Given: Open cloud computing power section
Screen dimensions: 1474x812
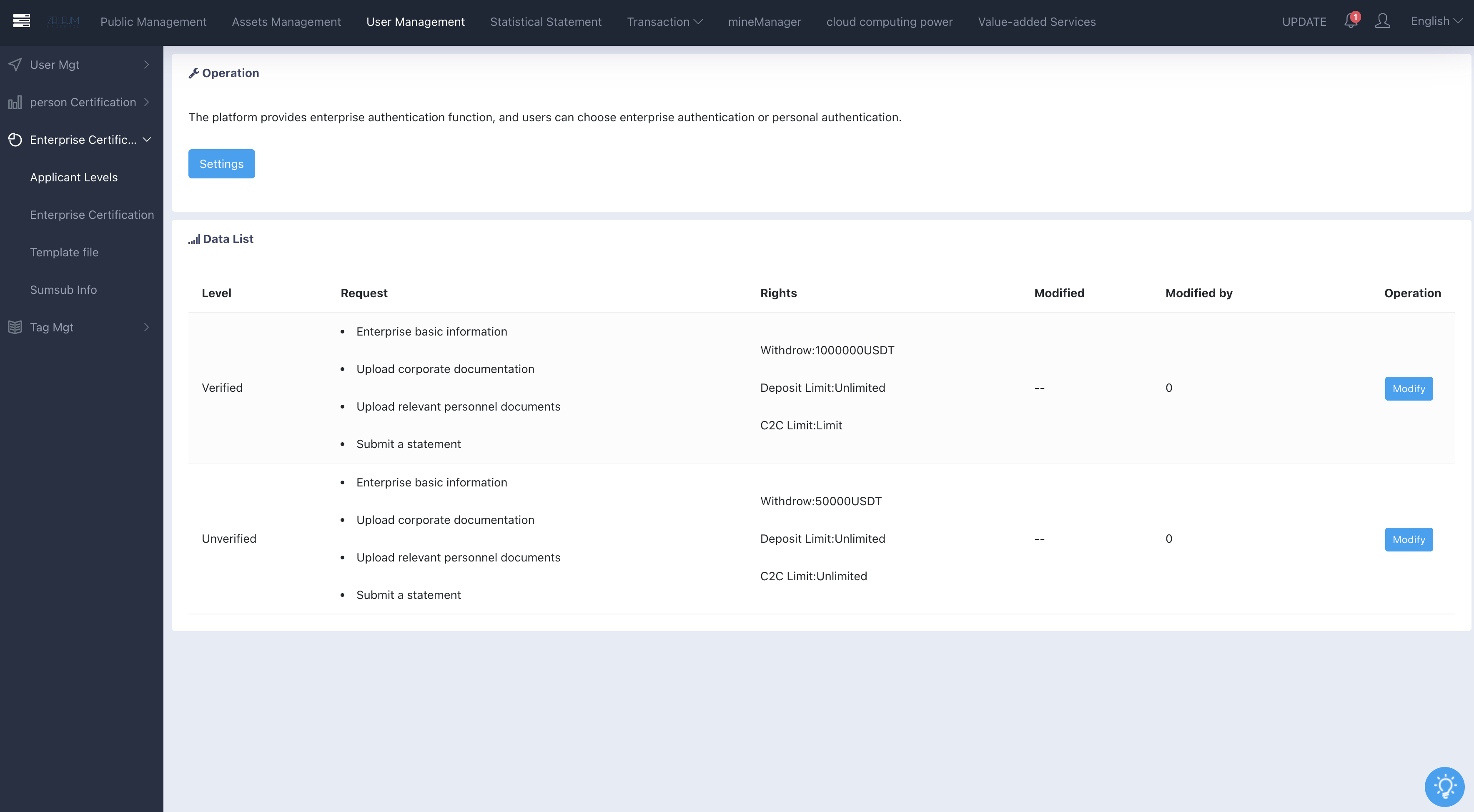Looking at the screenshot, I should click(889, 22).
